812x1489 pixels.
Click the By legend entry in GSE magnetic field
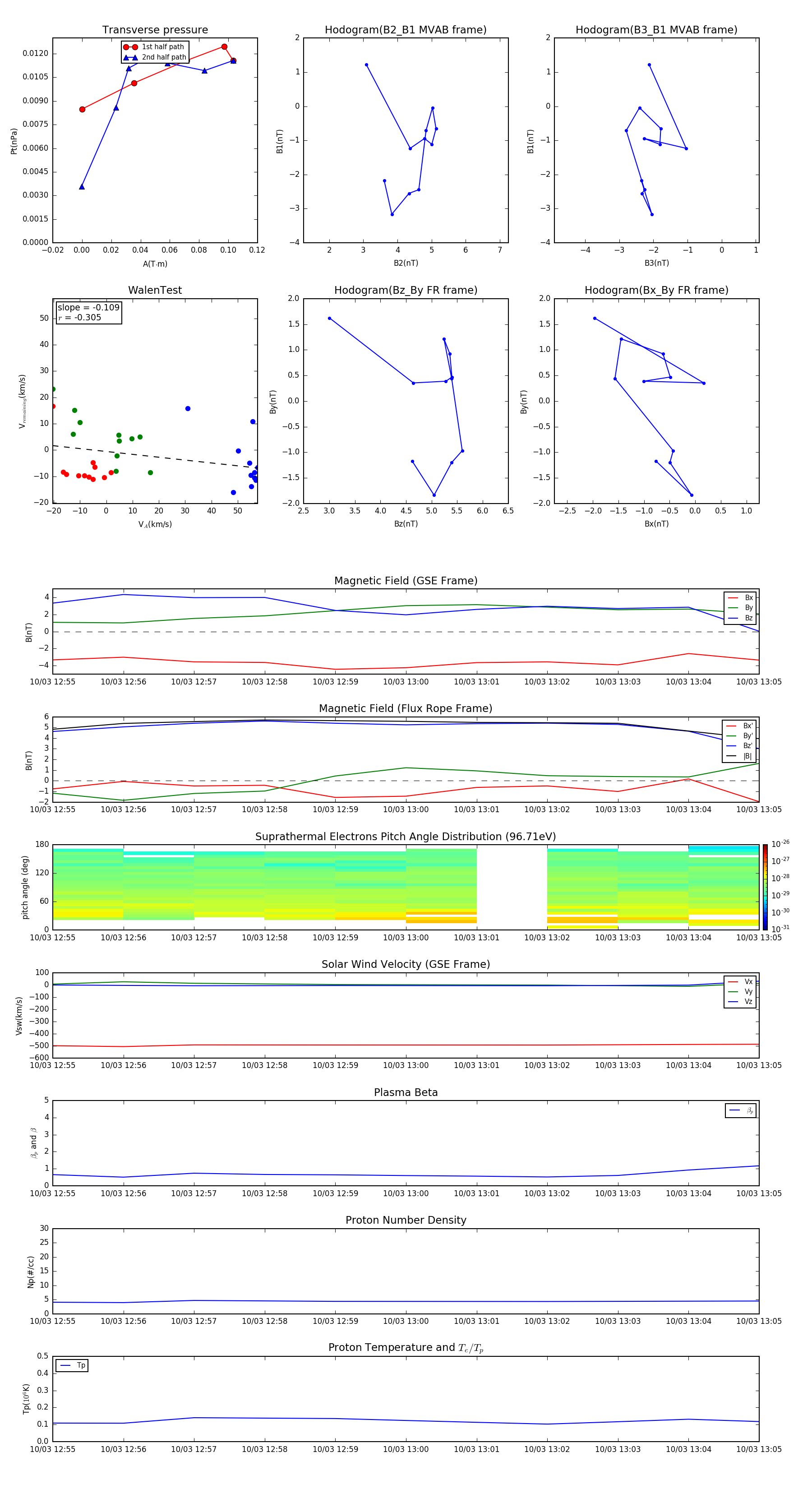740,607
